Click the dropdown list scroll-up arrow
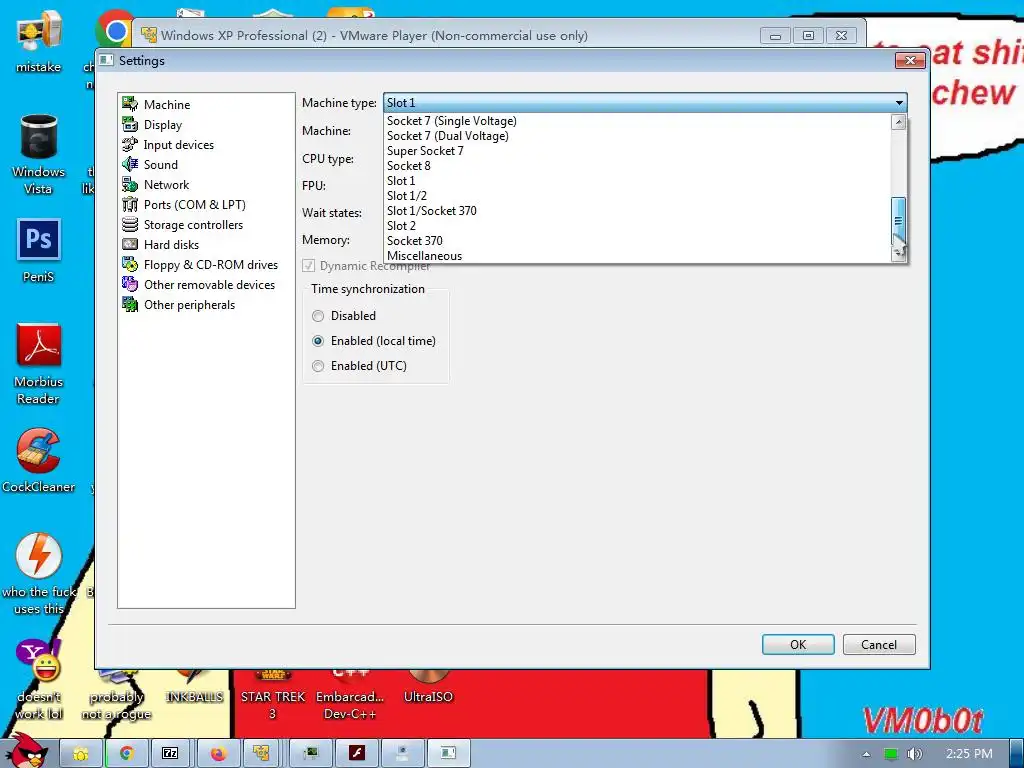Viewport: 1024px width, 768px height. tap(899, 122)
